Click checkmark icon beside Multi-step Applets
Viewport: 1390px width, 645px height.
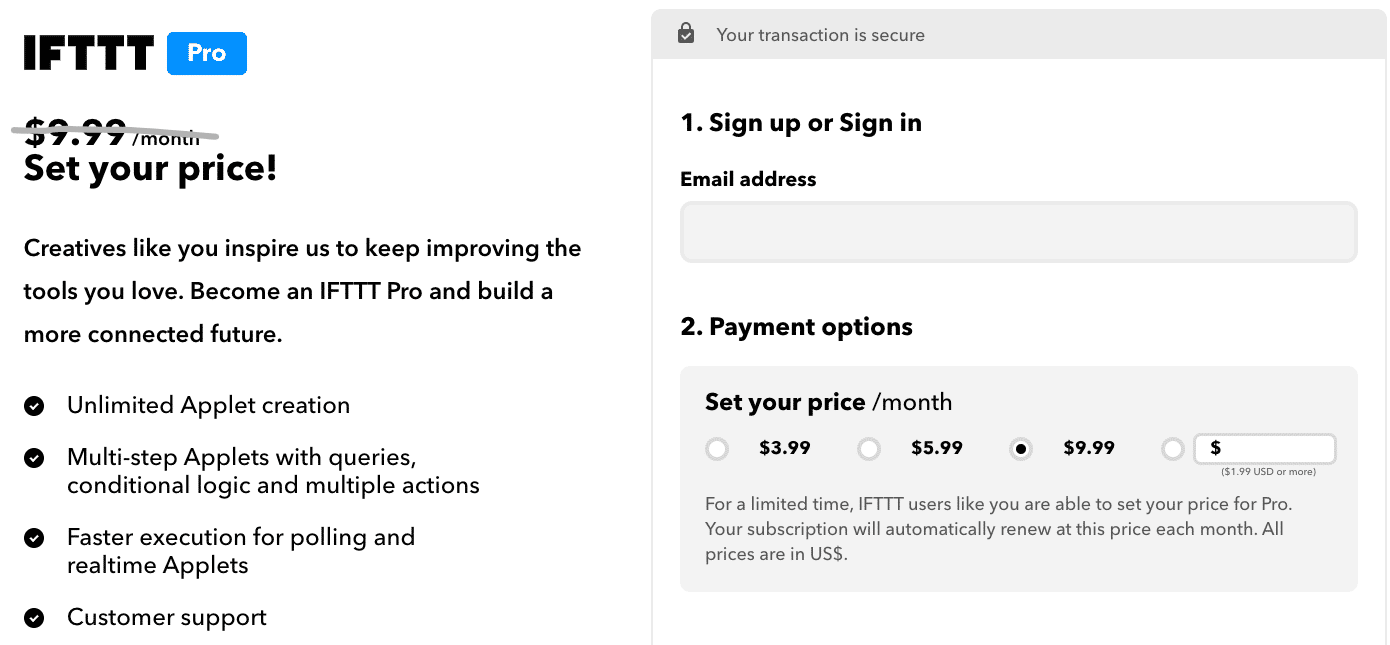[34, 458]
